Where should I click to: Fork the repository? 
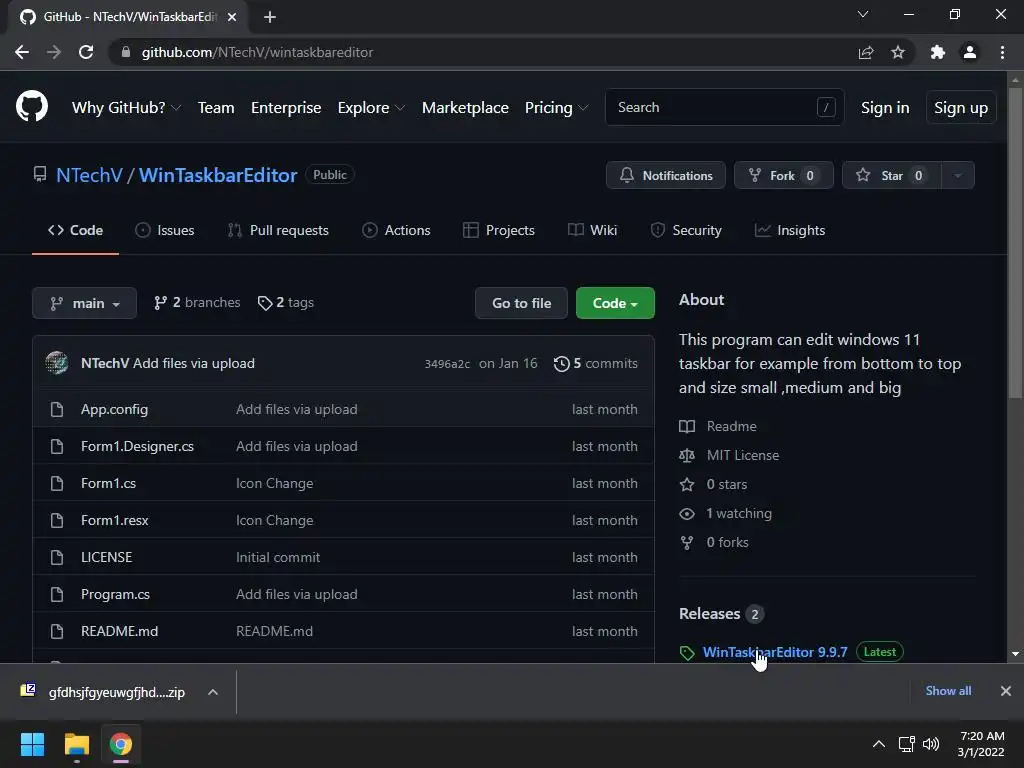[784, 176]
